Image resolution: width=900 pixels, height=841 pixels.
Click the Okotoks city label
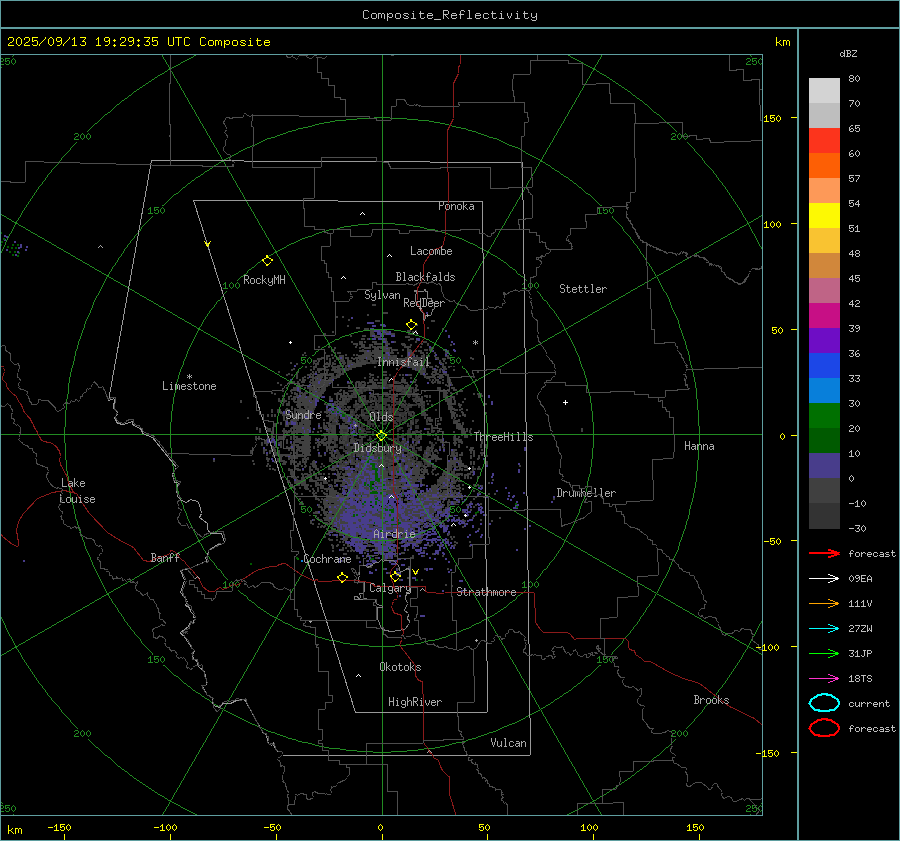point(400,667)
